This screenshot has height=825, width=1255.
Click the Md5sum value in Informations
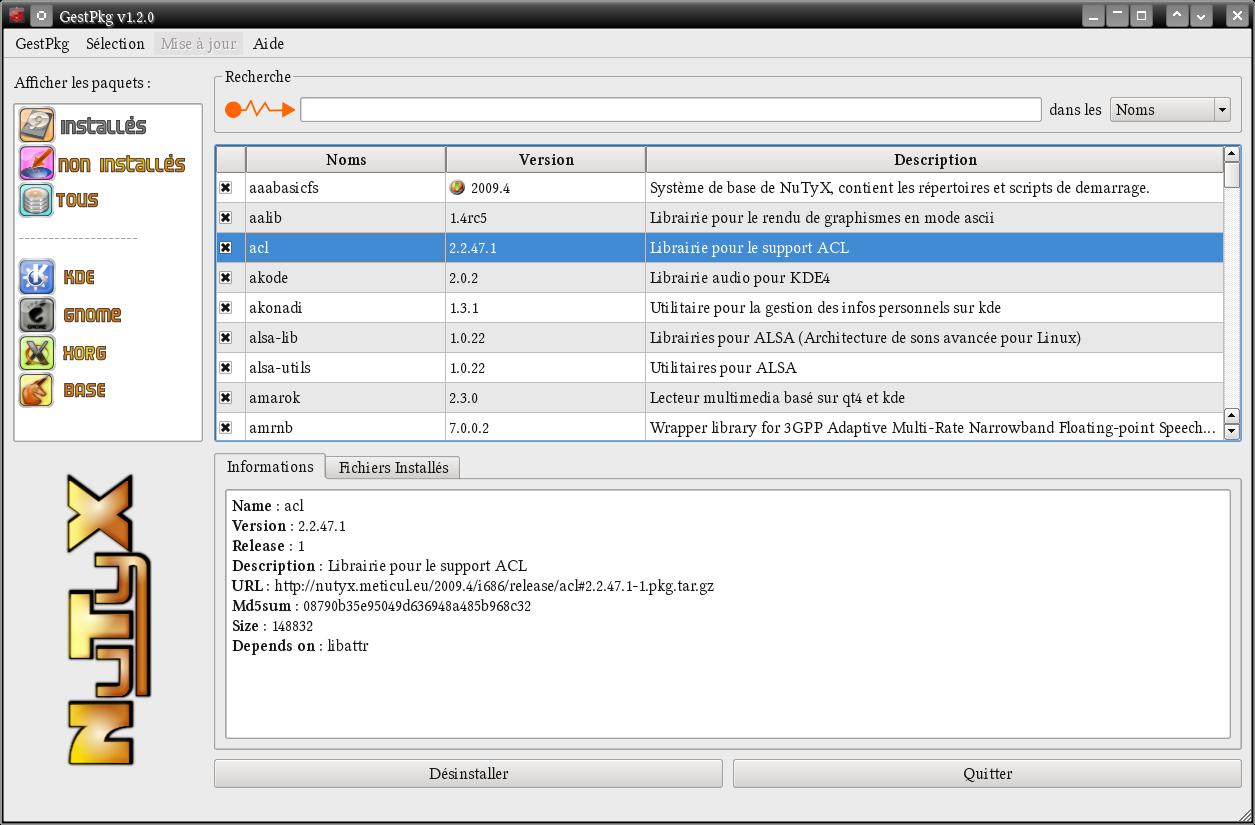point(417,606)
